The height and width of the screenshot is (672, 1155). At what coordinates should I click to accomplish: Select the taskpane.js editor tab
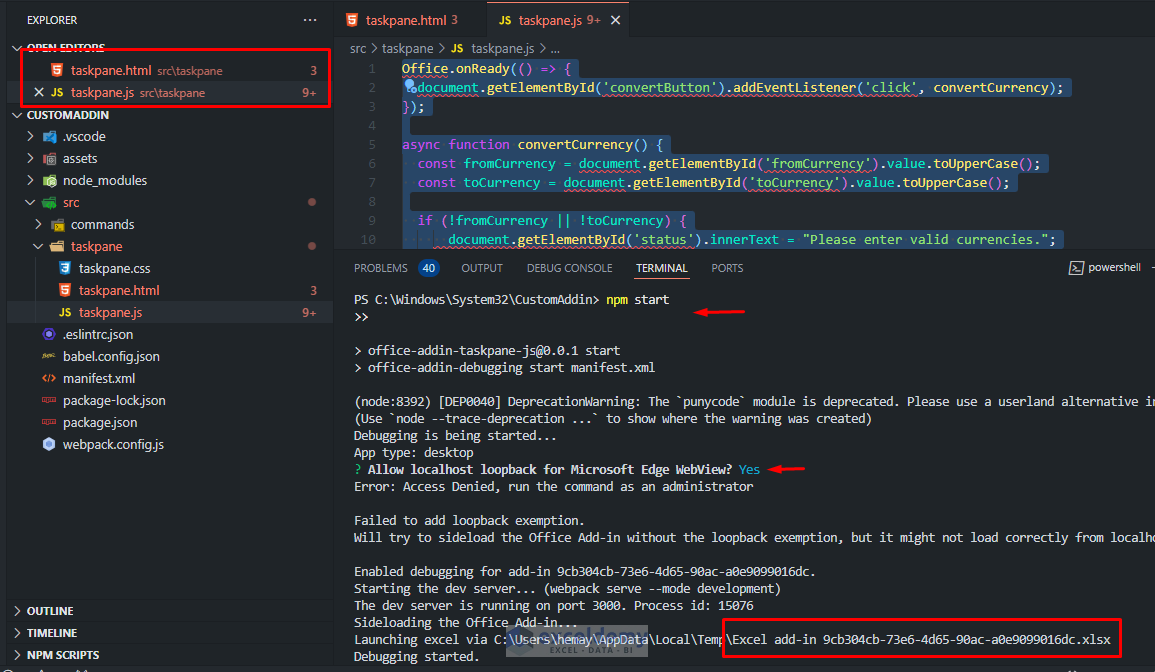(559, 20)
